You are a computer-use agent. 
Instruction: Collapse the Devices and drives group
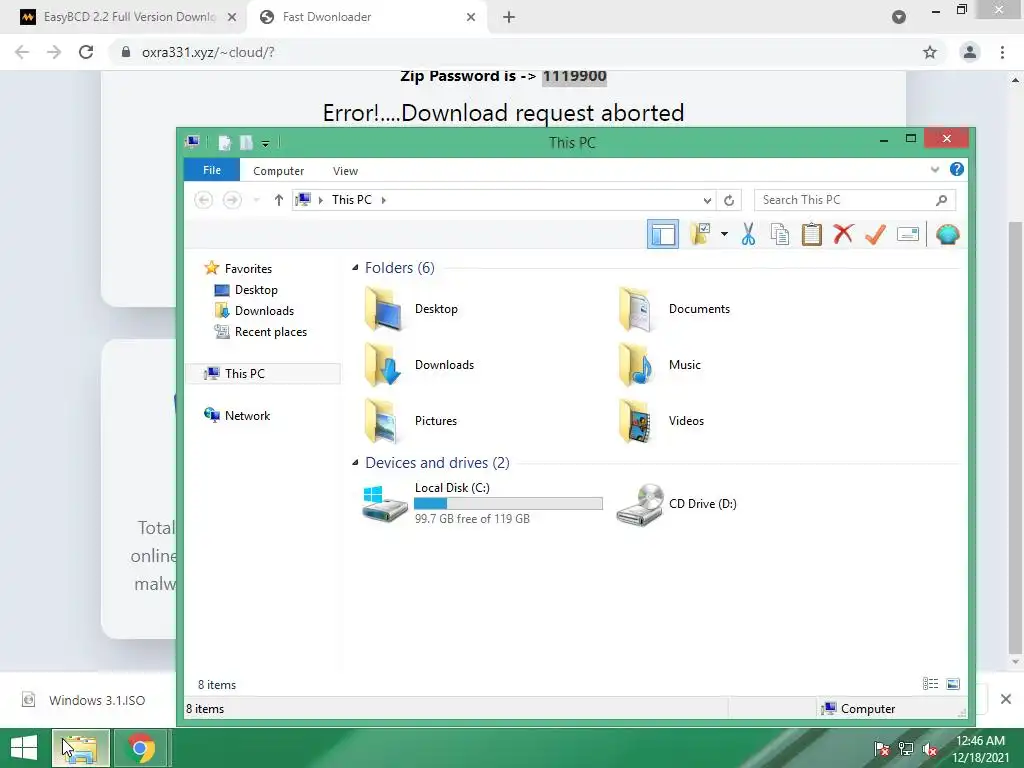pos(355,462)
